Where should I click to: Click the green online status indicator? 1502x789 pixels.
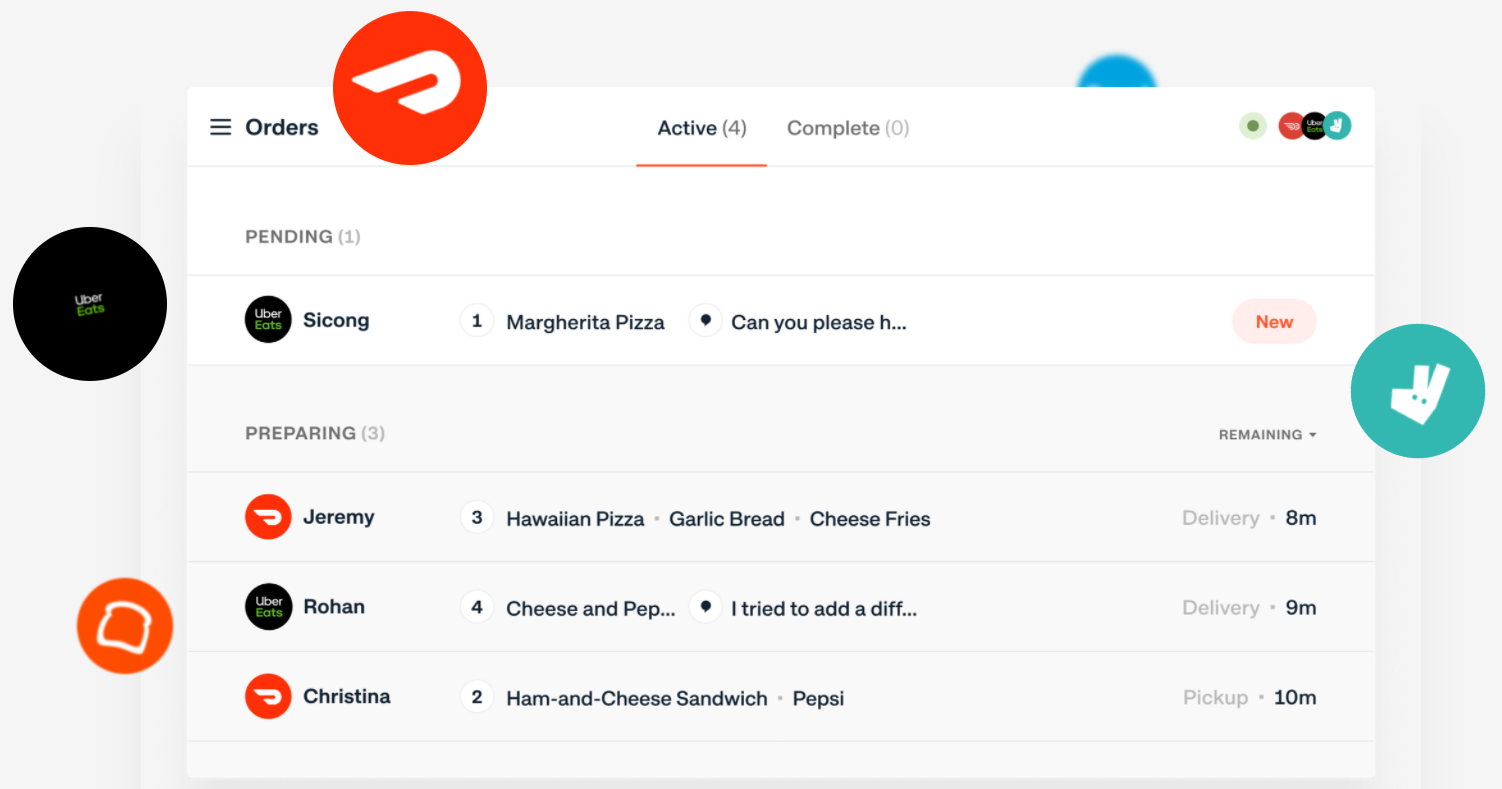pos(1252,126)
